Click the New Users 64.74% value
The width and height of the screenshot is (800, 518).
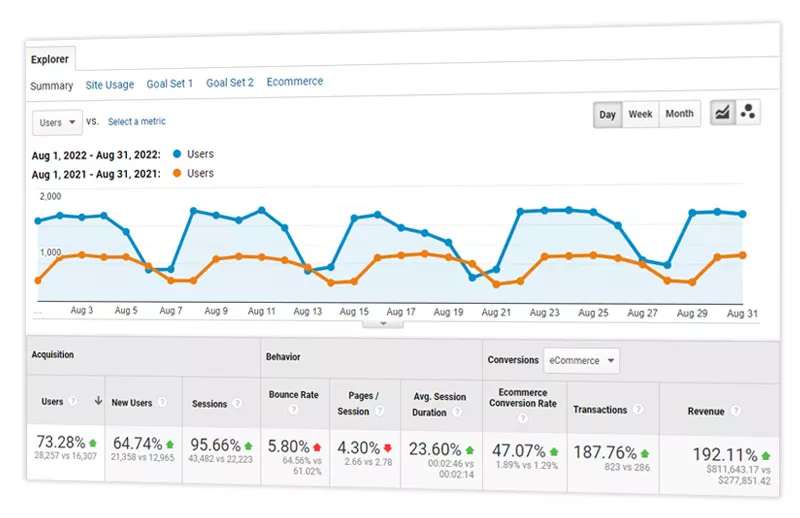(x=137, y=442)
